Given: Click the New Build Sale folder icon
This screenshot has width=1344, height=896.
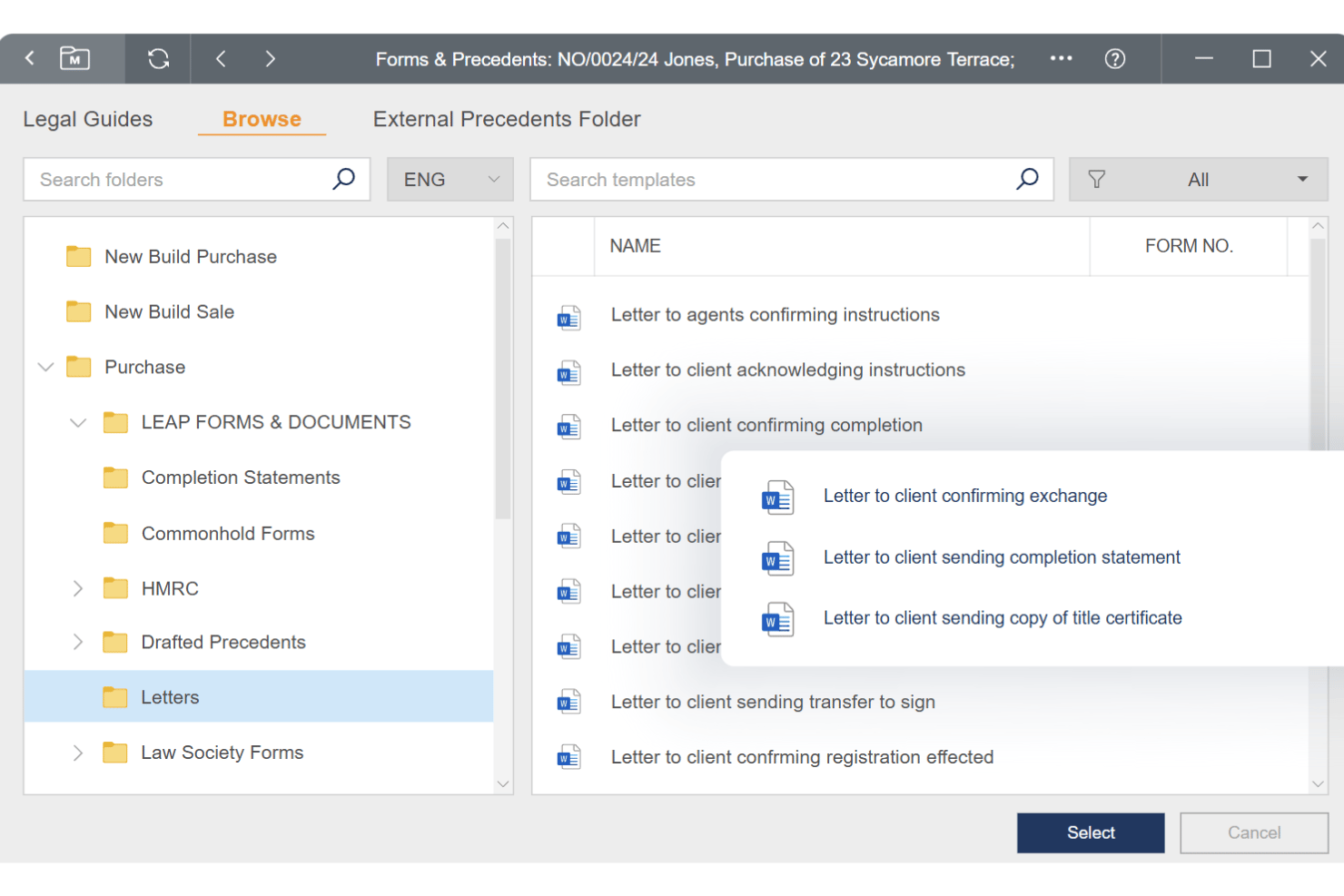Looking at the screenshot, I should (x=79, y=311).
